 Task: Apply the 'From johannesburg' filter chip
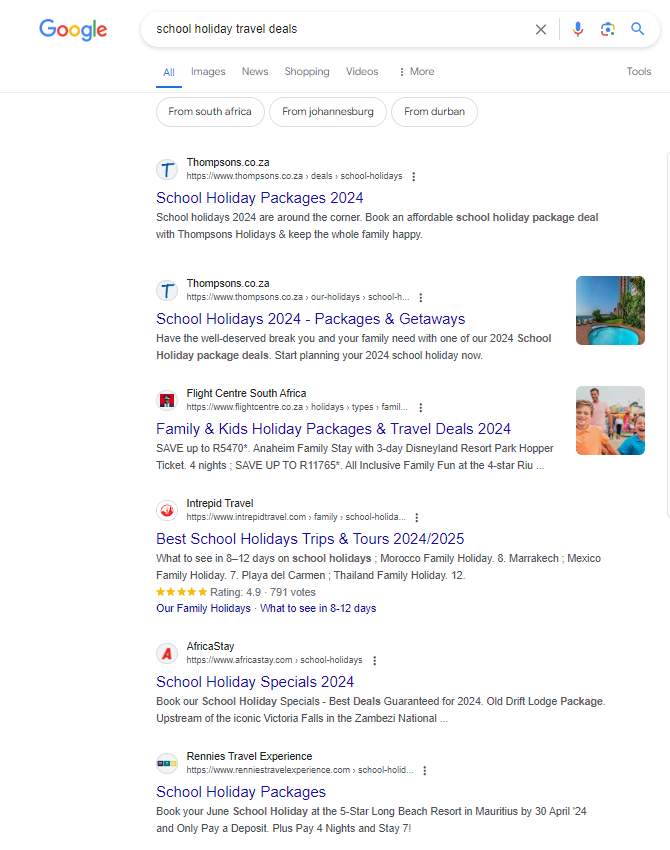328,112
